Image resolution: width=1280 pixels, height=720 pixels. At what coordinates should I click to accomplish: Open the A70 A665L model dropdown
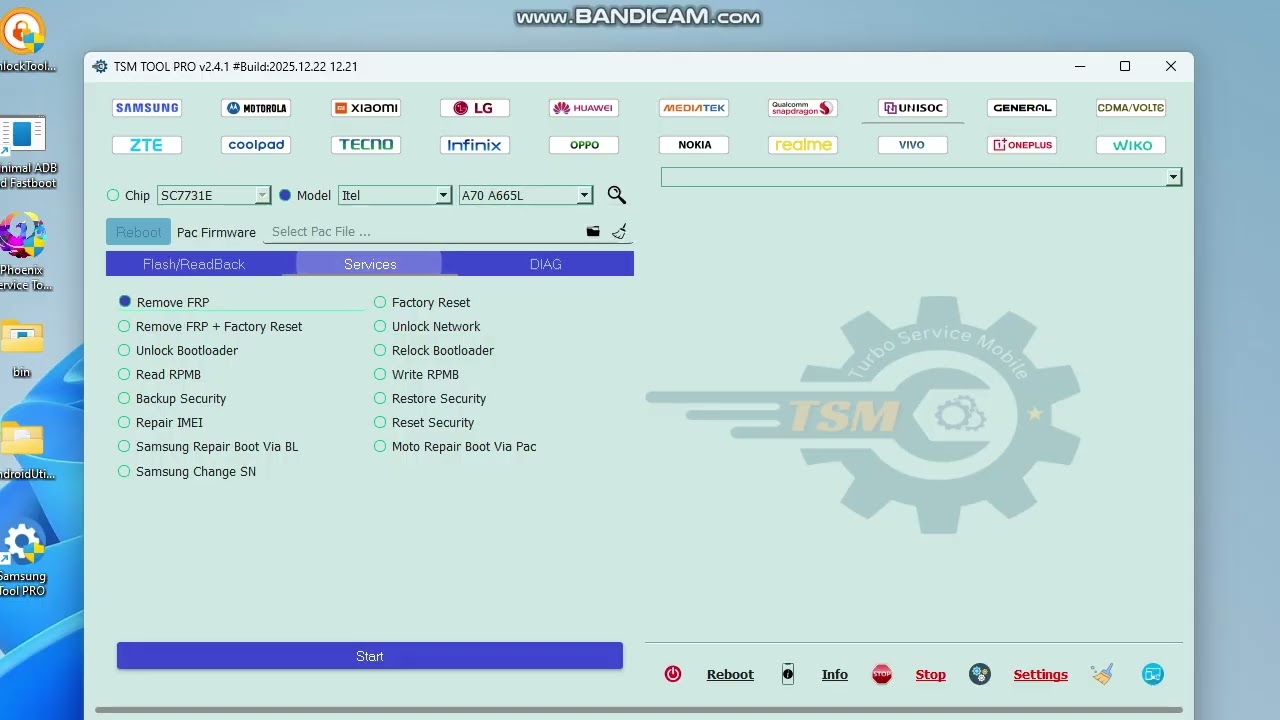[526, 195]
